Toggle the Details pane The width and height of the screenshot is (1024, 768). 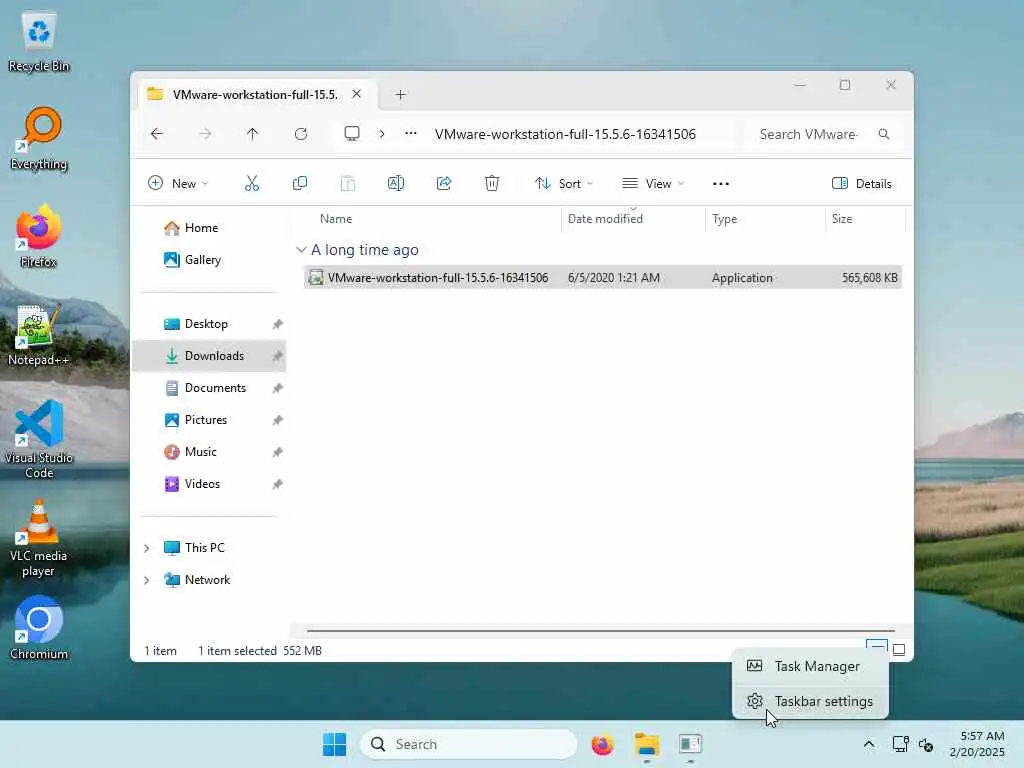pyautogui.click(x=861, y=184)
